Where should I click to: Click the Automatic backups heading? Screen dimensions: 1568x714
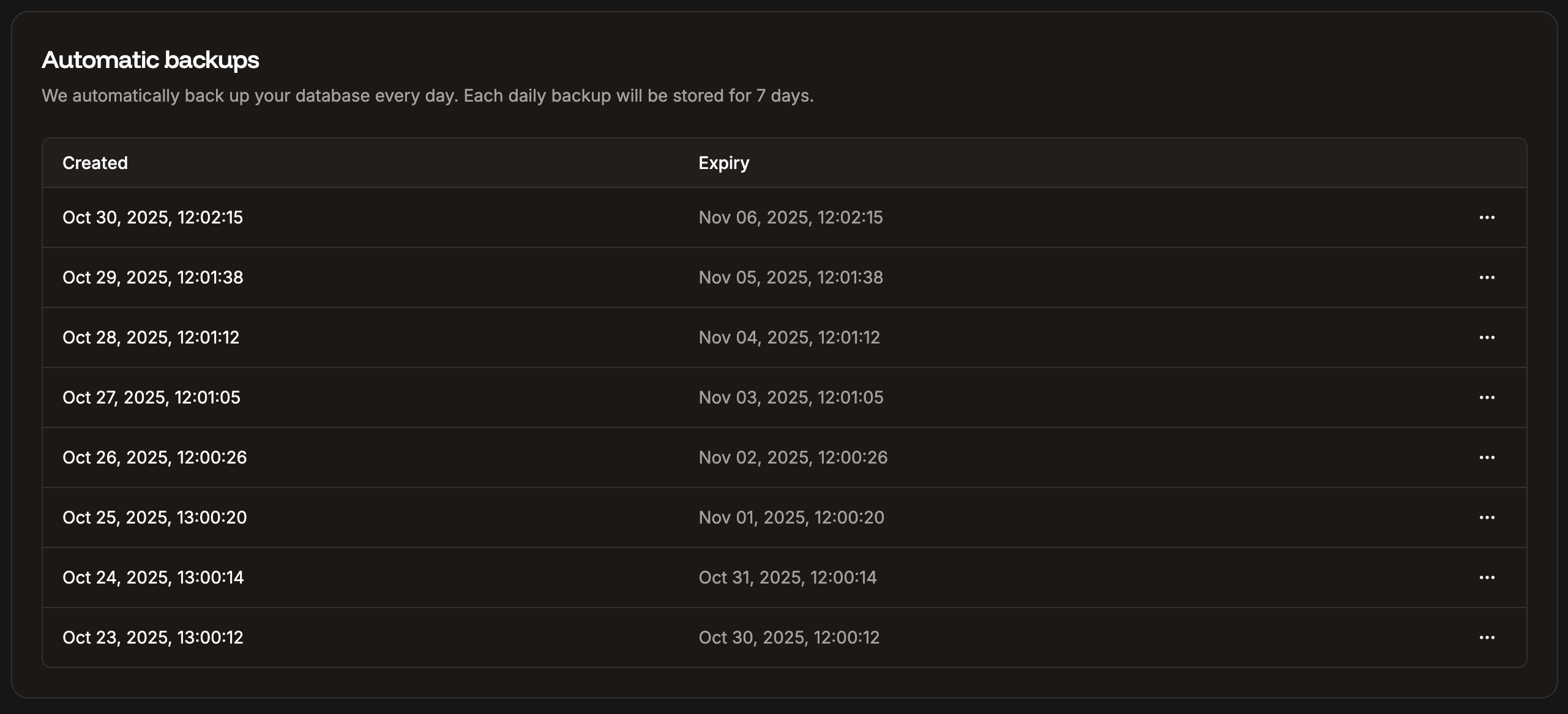150,60
